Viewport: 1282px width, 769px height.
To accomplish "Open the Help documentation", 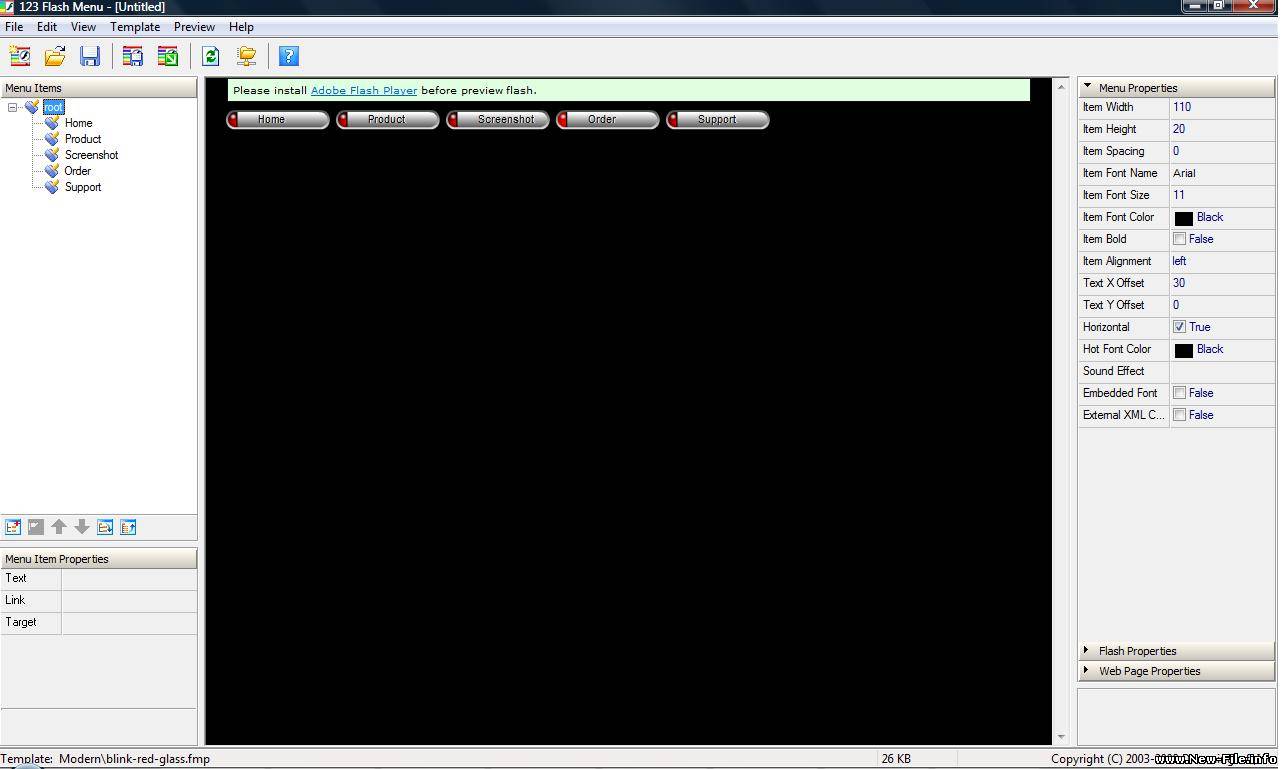I will point(289,56).
